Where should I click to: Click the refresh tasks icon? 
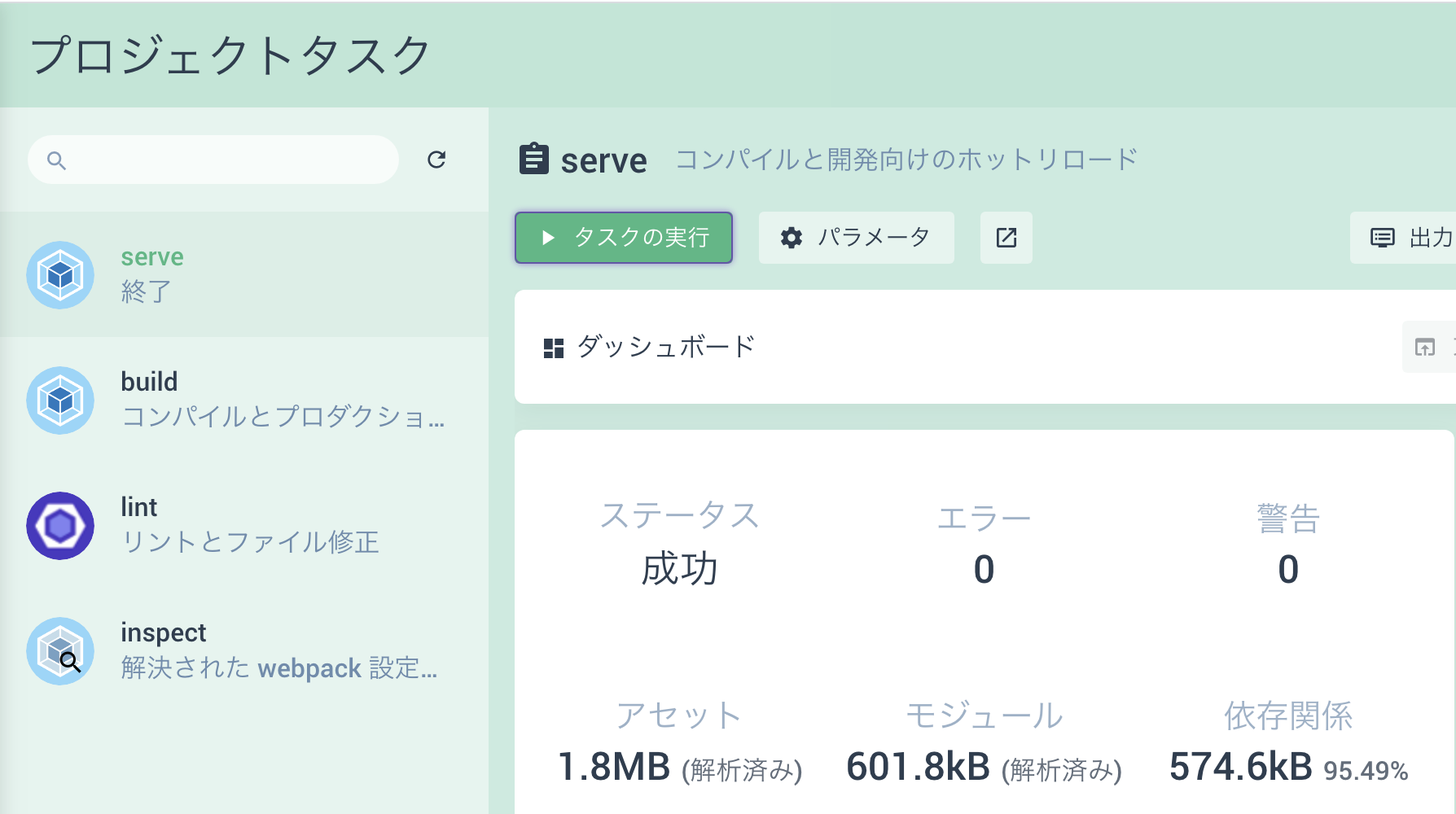click(x=436, y=160)
